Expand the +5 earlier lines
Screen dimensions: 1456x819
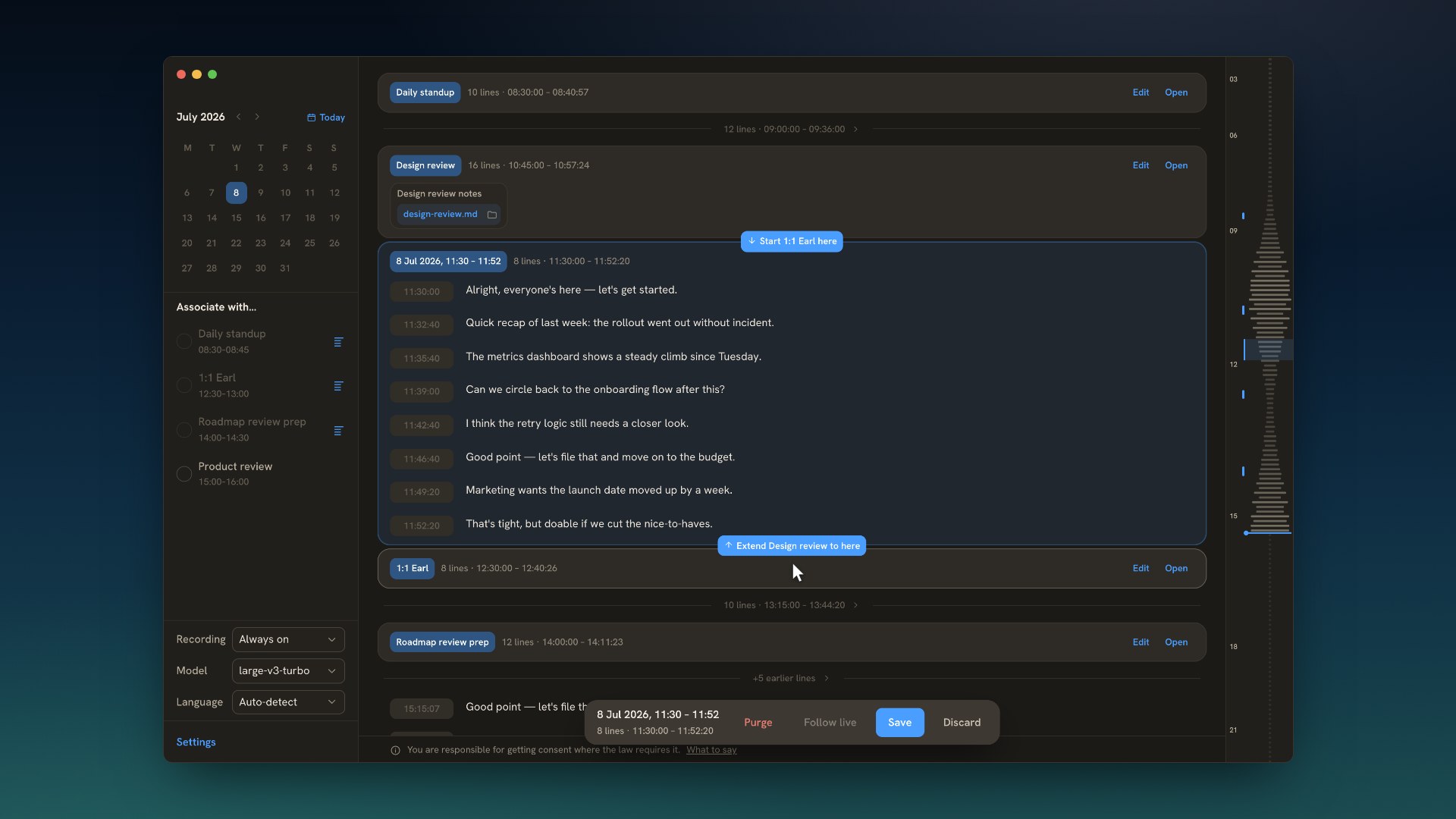[791, 678]
